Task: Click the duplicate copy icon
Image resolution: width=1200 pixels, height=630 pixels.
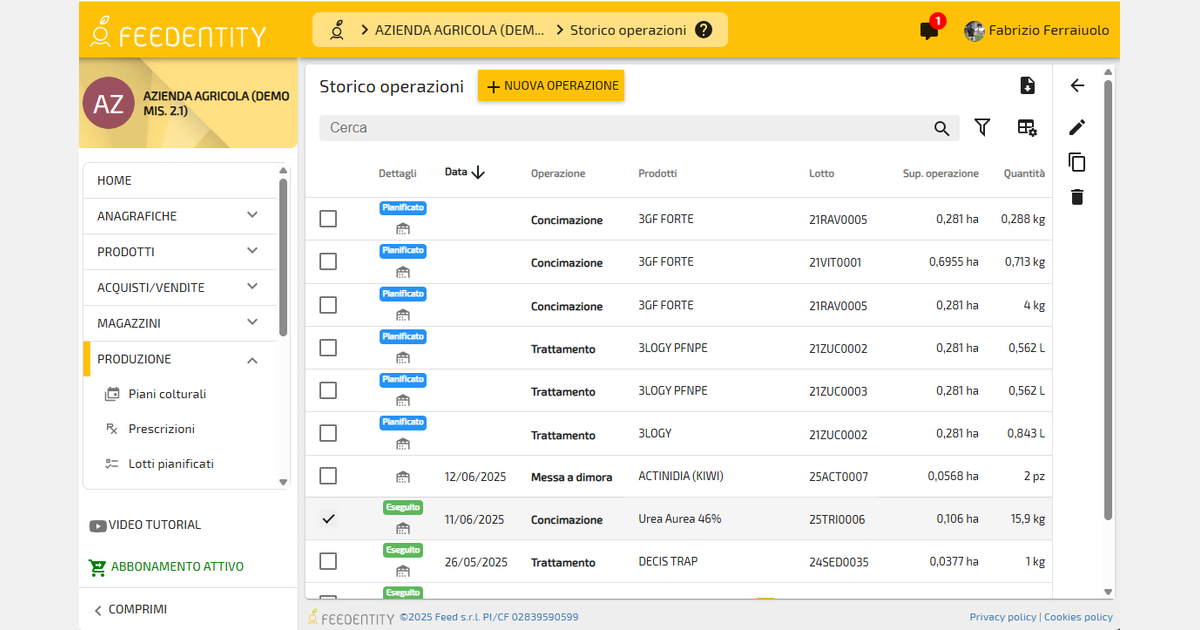Action: point(1076,162)
